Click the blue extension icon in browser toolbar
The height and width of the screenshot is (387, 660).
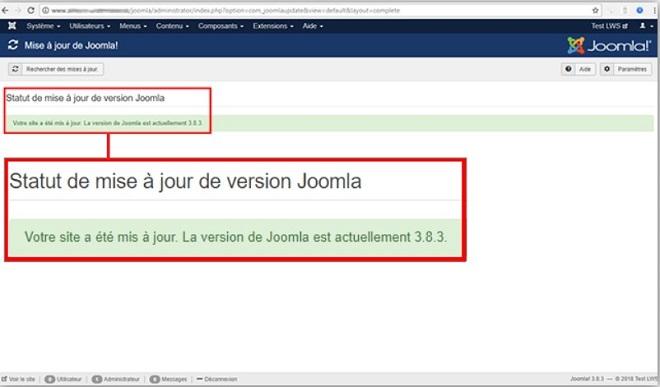640,10
